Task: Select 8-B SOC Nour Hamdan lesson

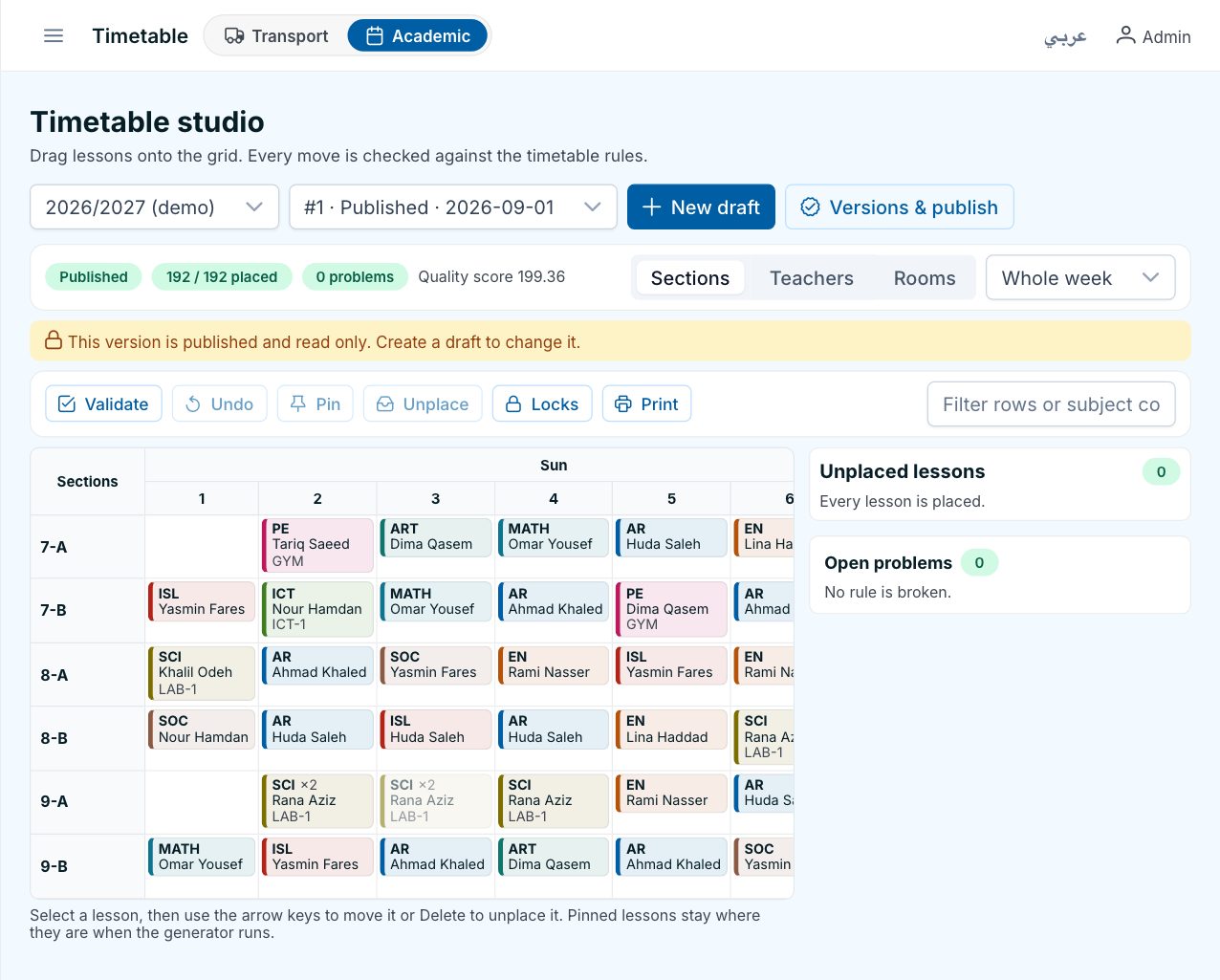Action: 202,730
